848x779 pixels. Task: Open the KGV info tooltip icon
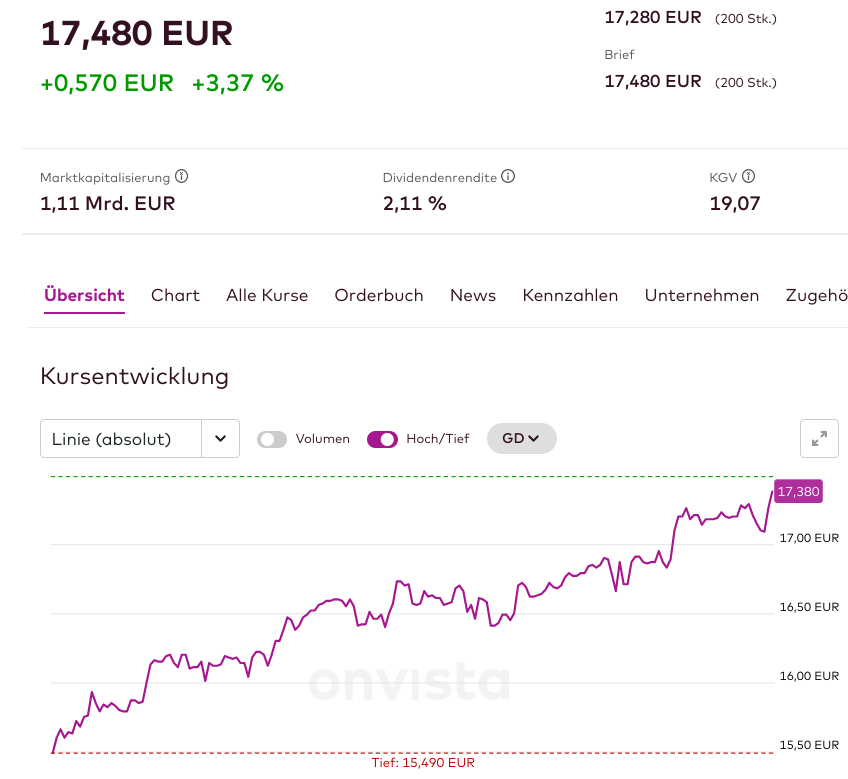pos(749,176)
